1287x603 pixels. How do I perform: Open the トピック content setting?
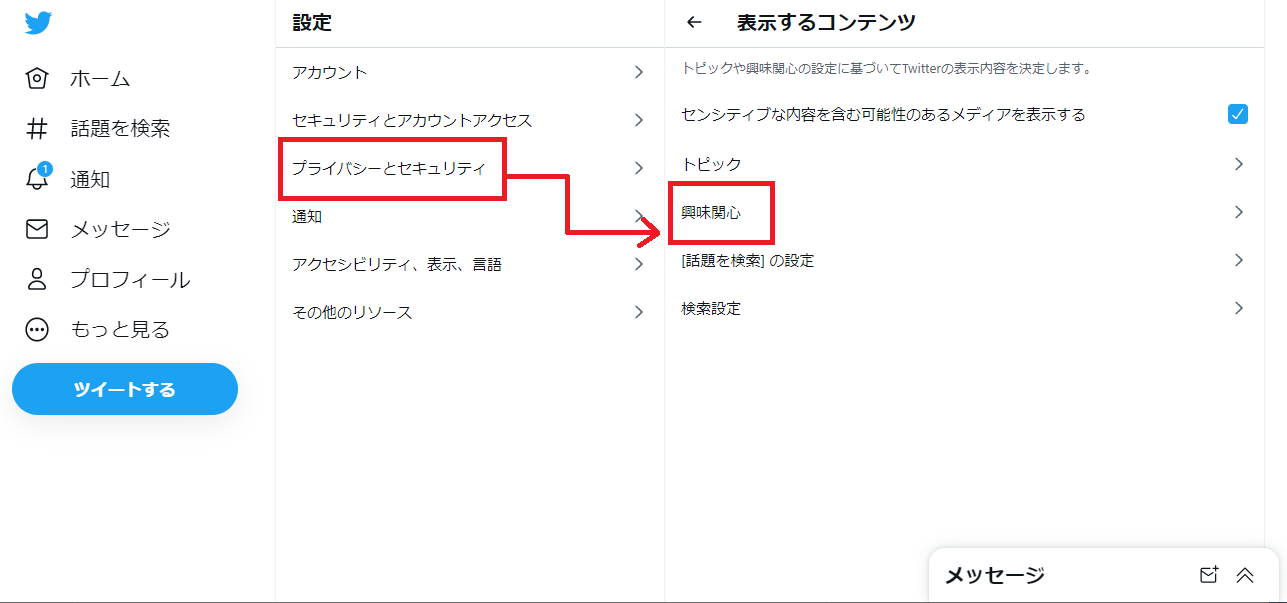(x=964, y=163)
